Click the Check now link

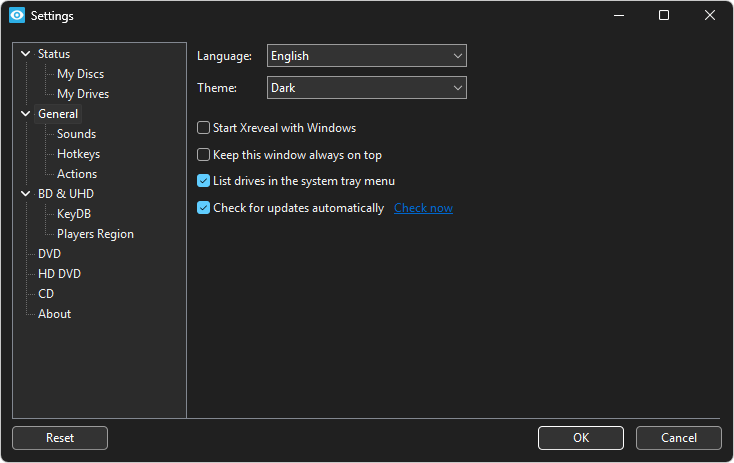tap(423, 208)
